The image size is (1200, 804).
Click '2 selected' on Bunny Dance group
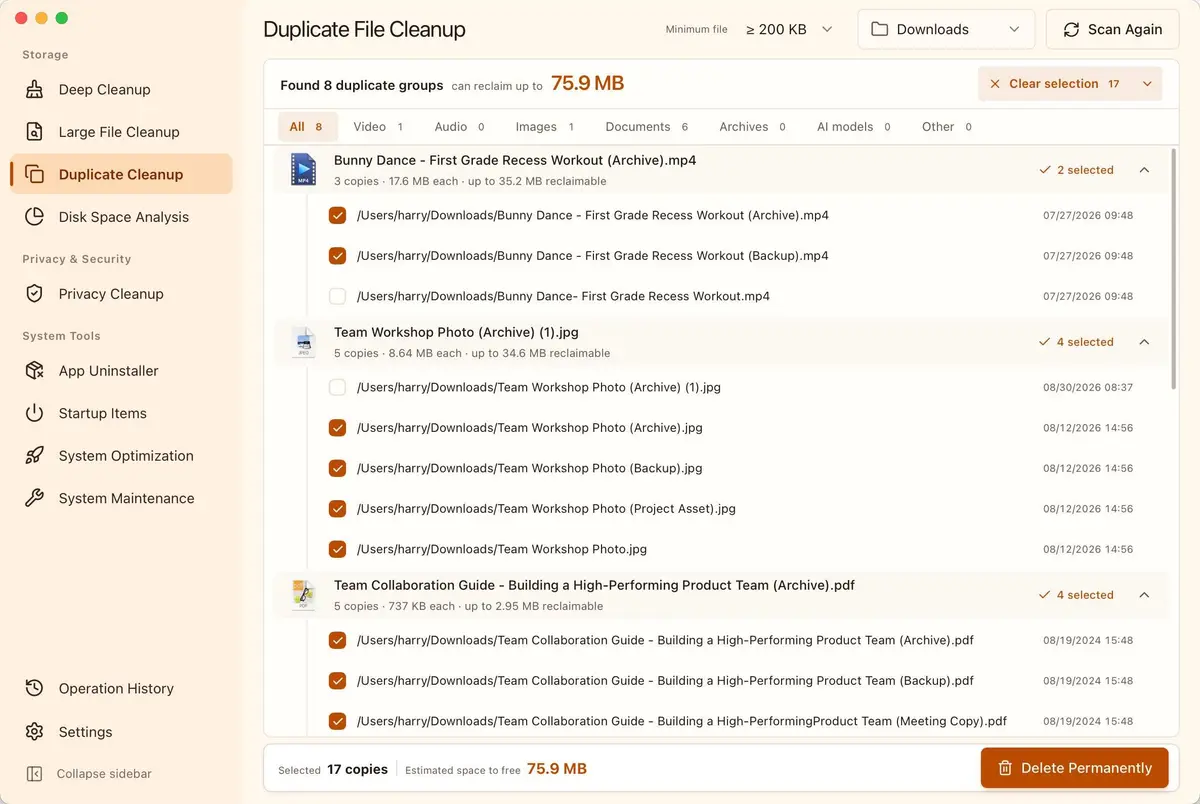[x=1076, y=170]
